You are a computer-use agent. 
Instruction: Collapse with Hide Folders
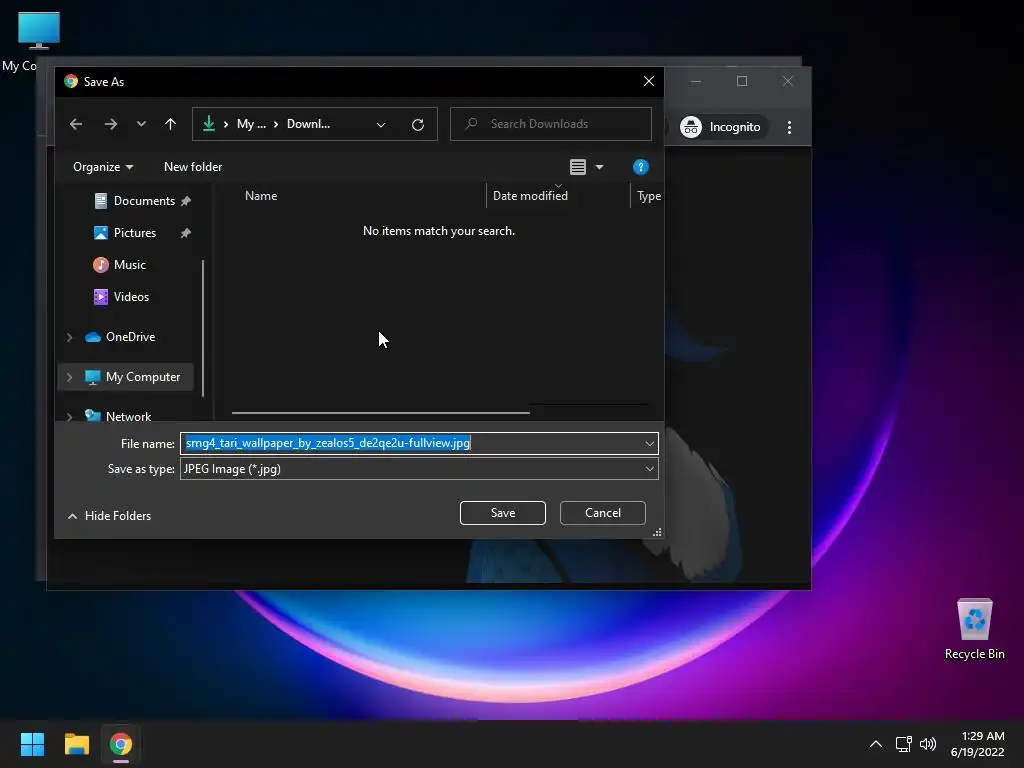coord(109,516)
